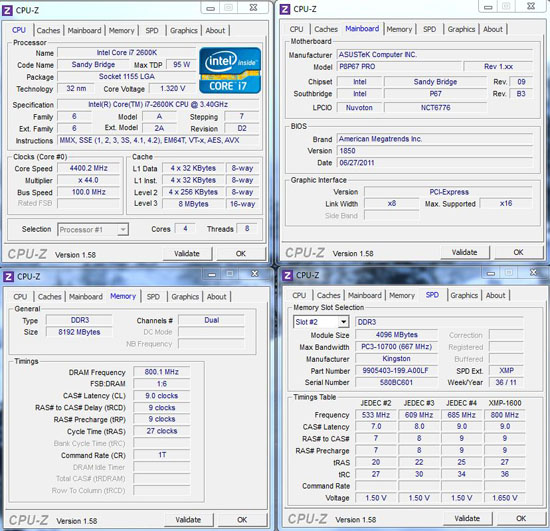Click the Core Voltage value 1.320 V

click(172, 88)
